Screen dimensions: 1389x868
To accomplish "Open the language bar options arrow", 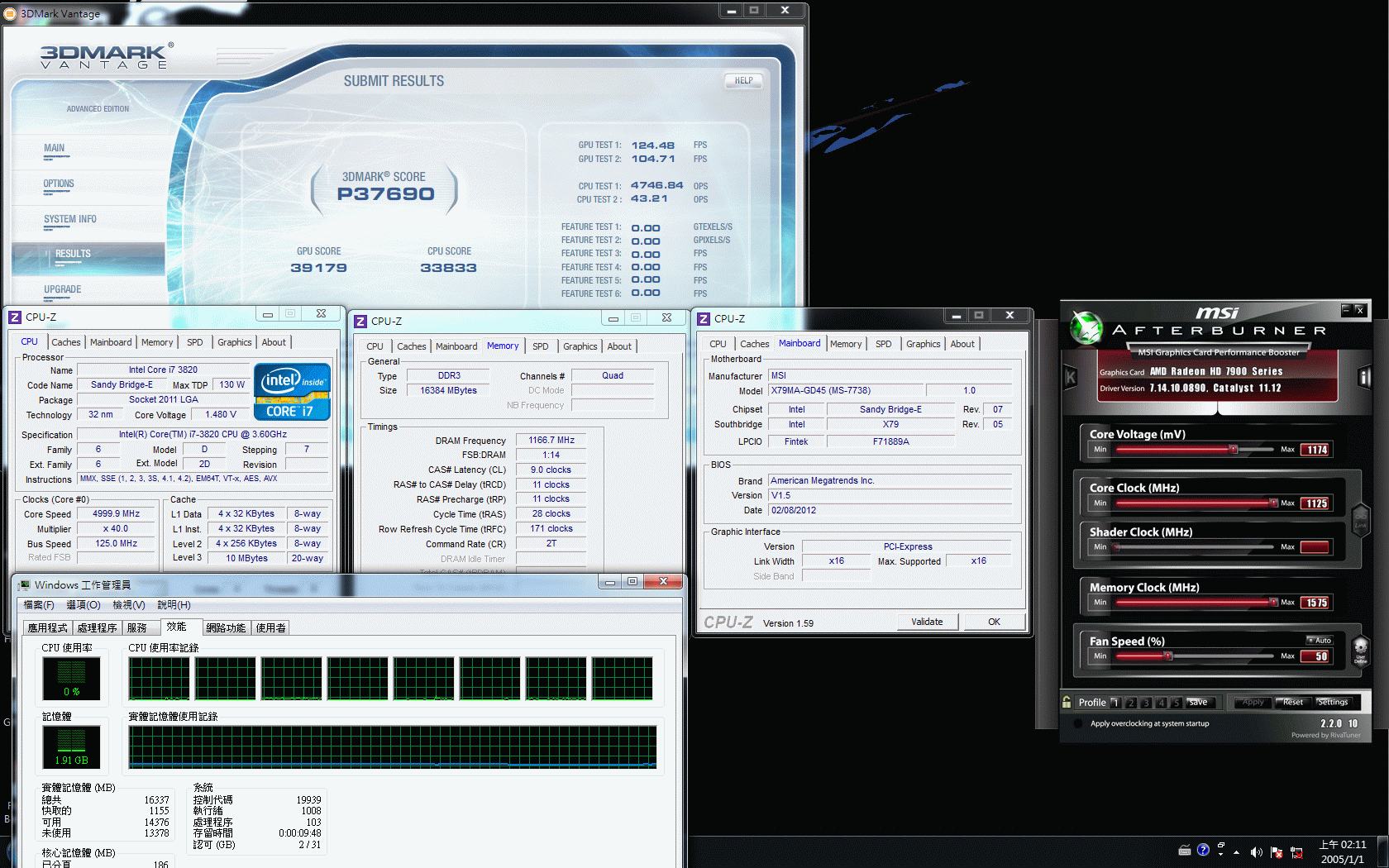I will [1221, 855].
